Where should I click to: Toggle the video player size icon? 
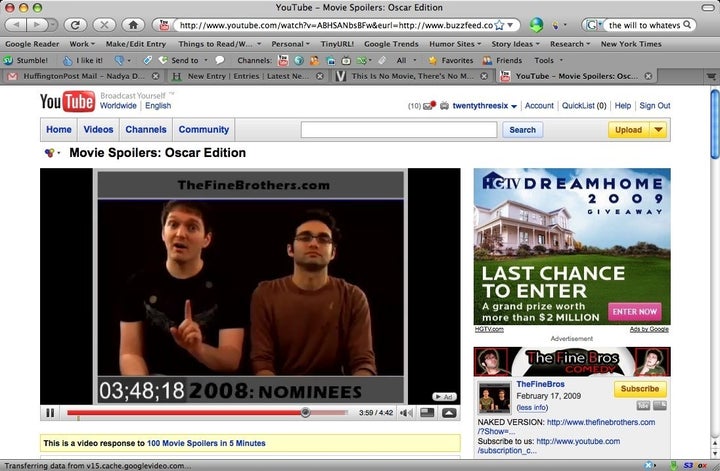(x=427, y=413)
